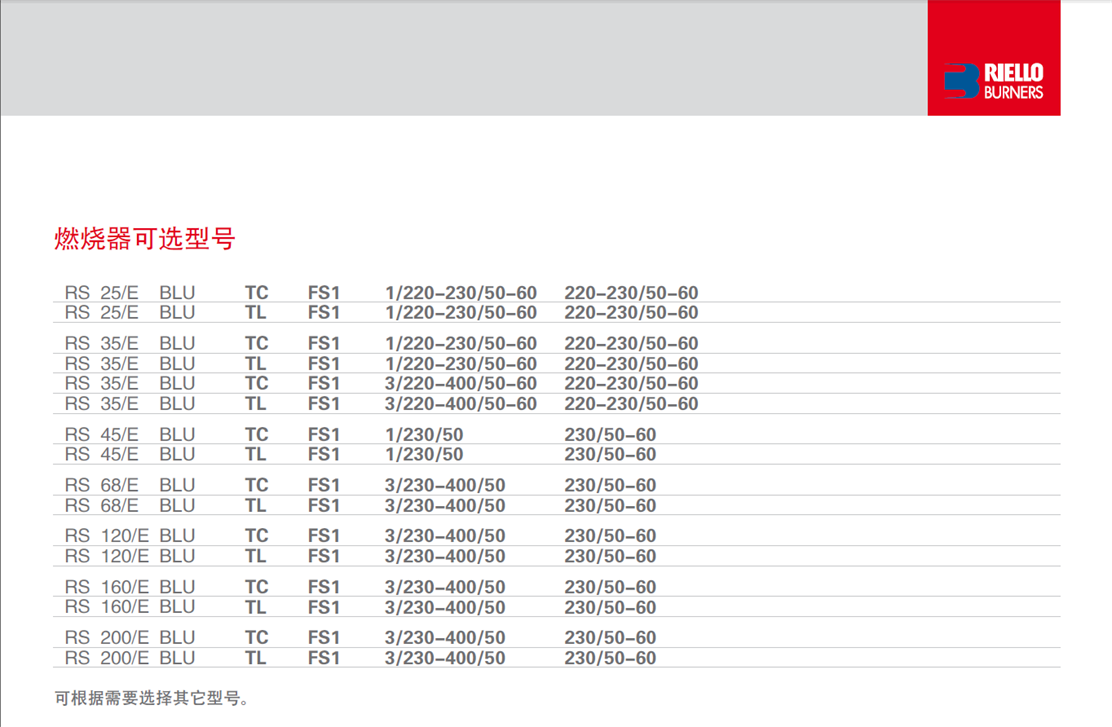
Task: Click 220–230/50–60 in the RS 25/E TL row
Action: click(x=631, y=313)
